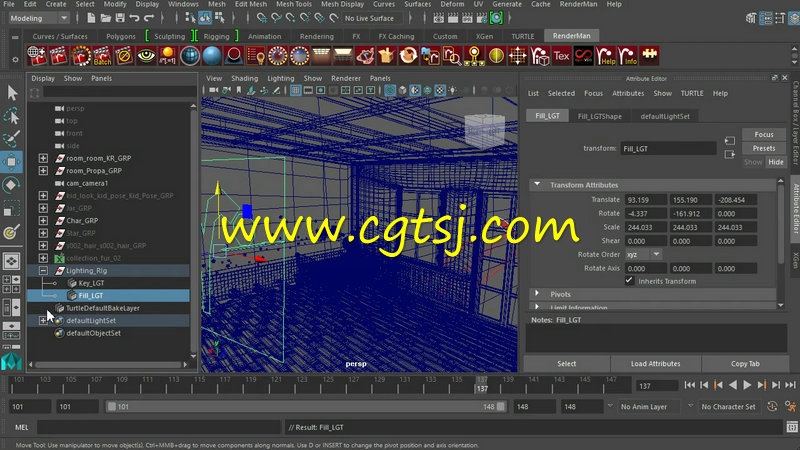Viewport: 800px width, 450px height.
Task: Select the Lasso select tool
Action: [11, 116]
